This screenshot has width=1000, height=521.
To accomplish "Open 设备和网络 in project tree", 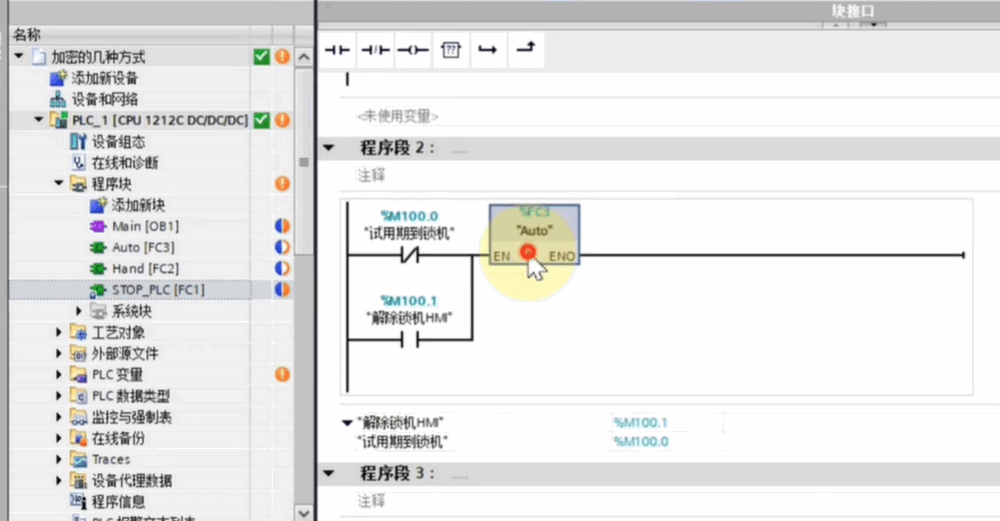I will pyautogui.click(x=104, y=100).
